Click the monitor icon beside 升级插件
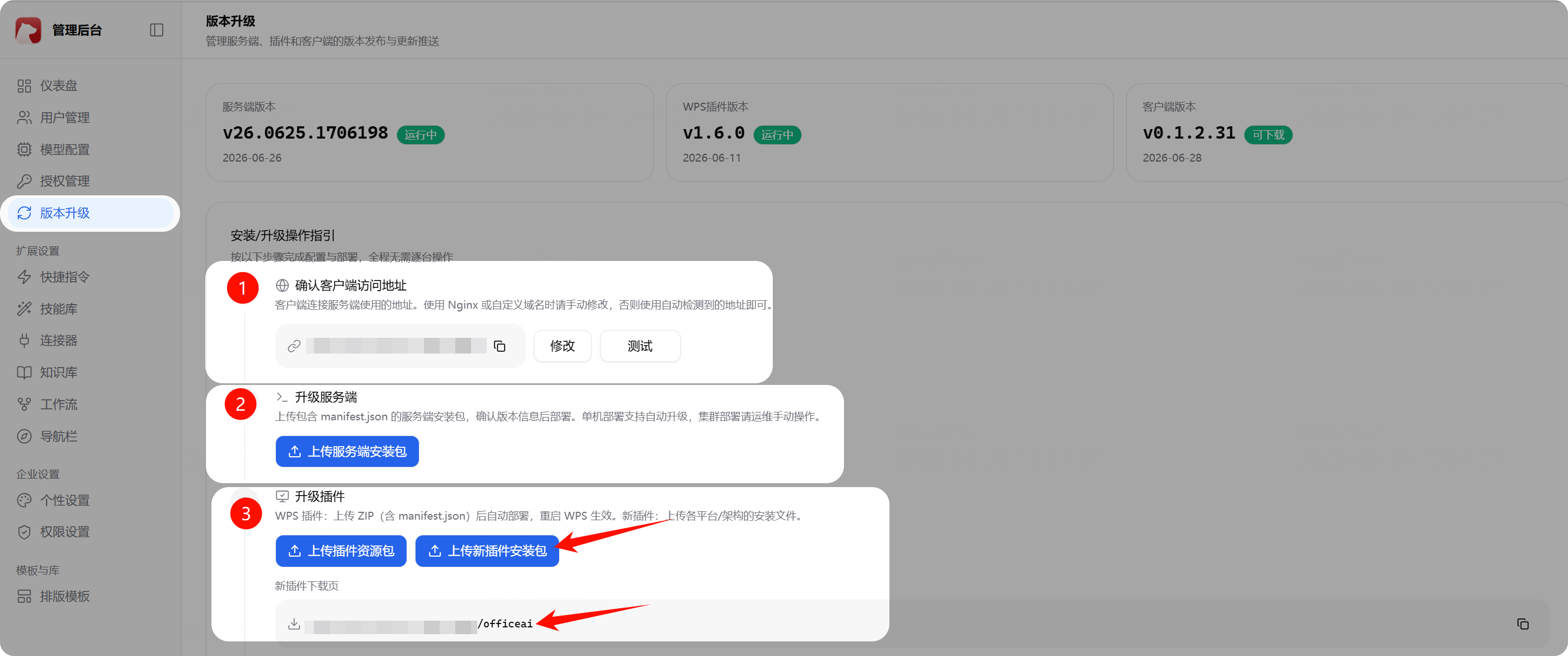The width and height of the screenshot is (1568, 656). pos(283,497)
